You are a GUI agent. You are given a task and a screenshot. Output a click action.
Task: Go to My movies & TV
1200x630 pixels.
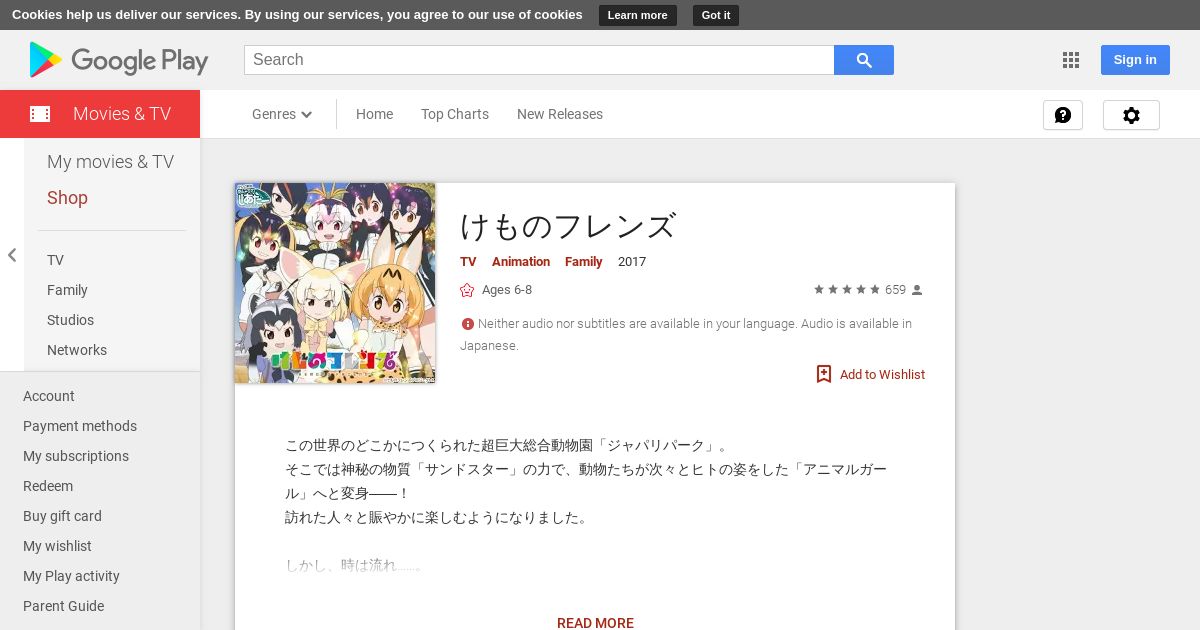click(x=110, y=162)
